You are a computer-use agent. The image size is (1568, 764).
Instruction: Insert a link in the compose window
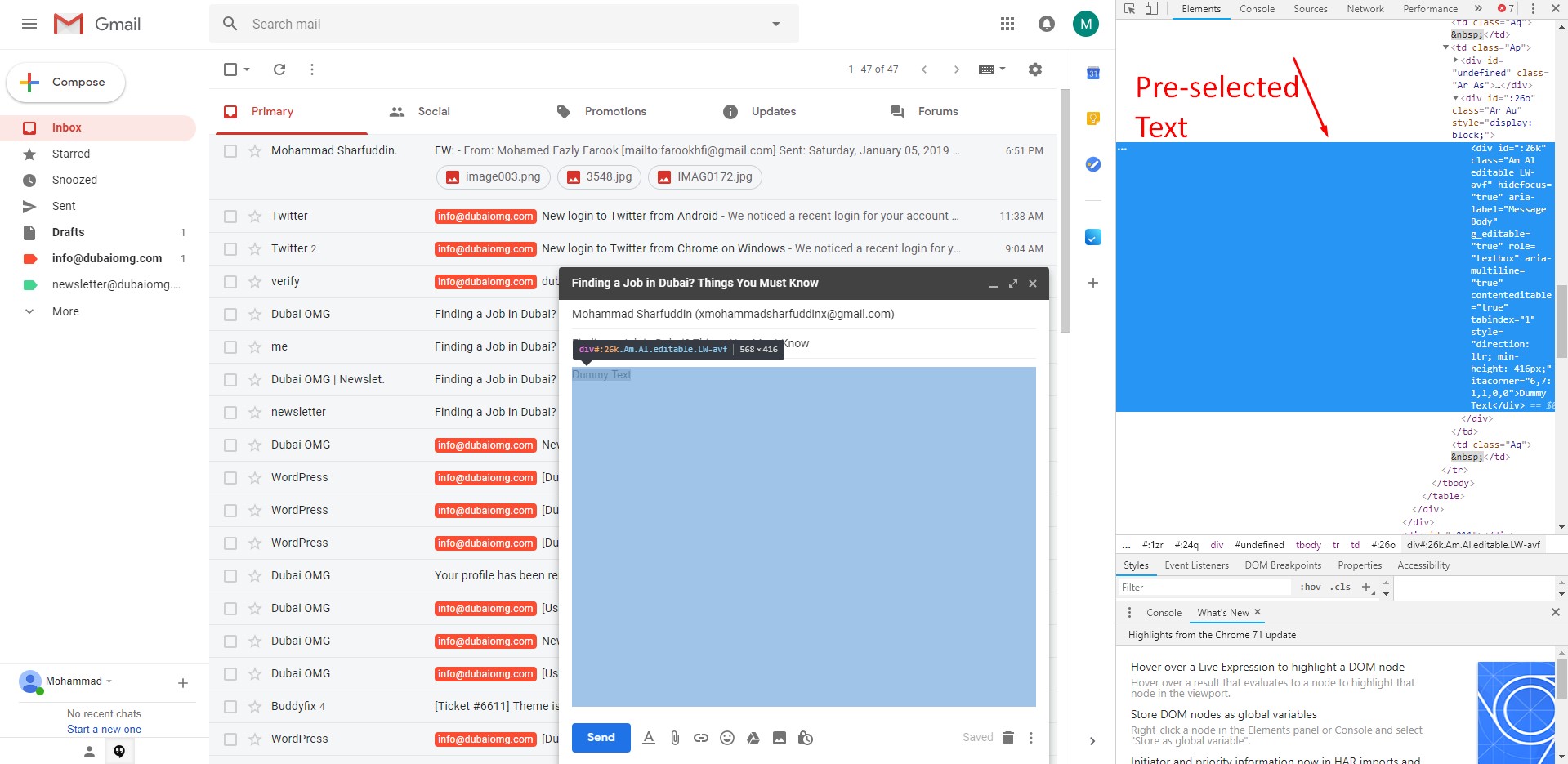click(x=701, y=738)
